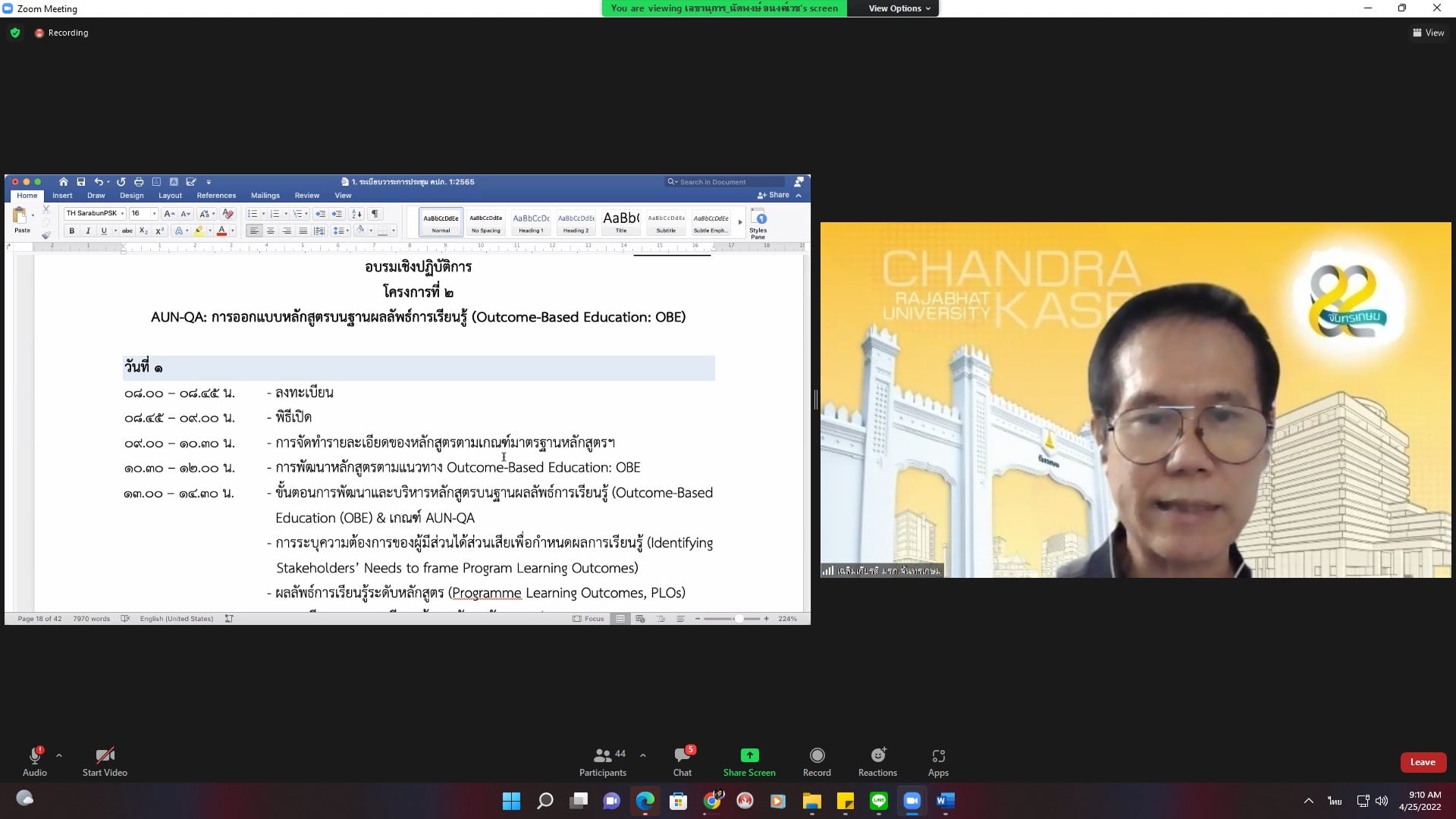Open the Chat panel
The width and height of the screenshot is (1456, 819).
click(682, 761)
